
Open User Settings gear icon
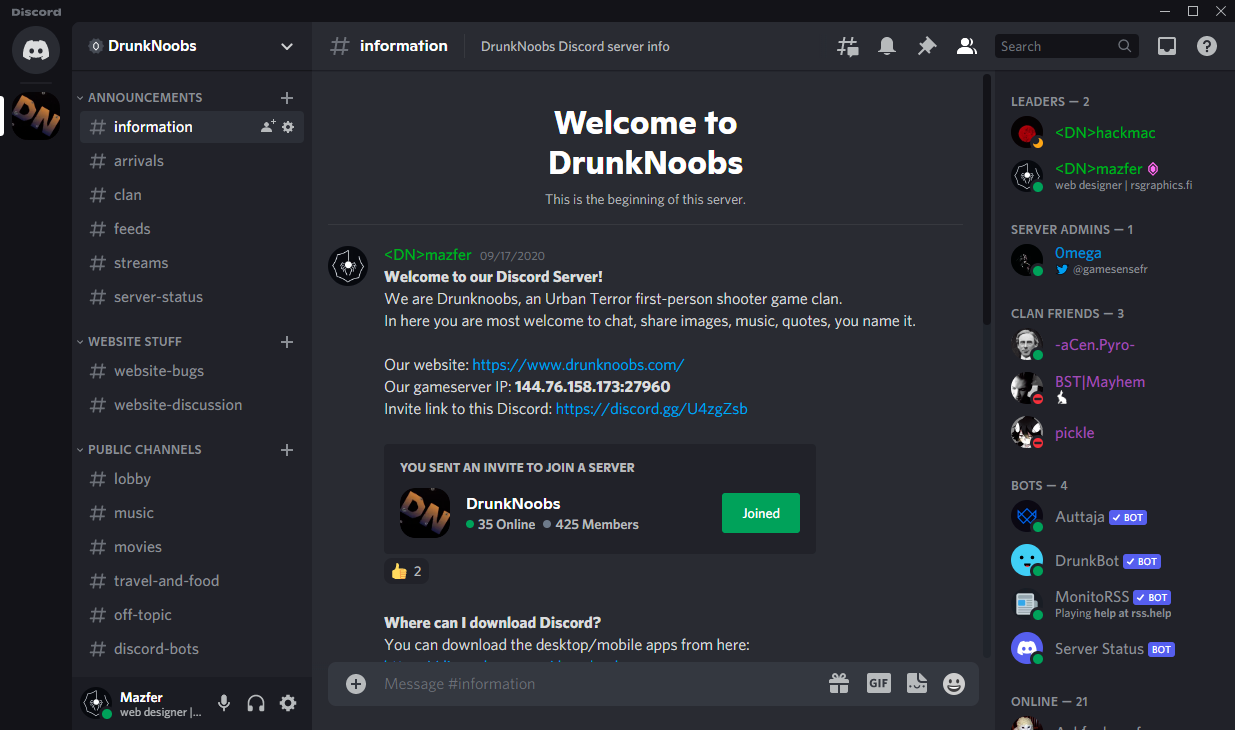pyautogui.click(x=288, y=703)
